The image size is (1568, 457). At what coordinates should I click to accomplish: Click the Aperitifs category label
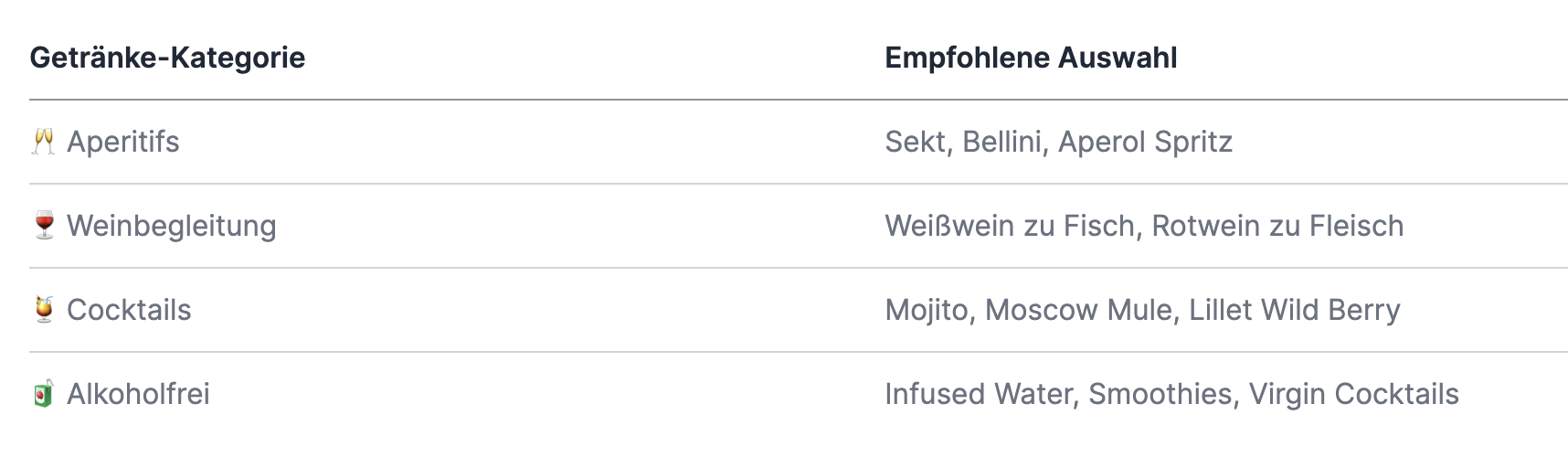point(123,142)
